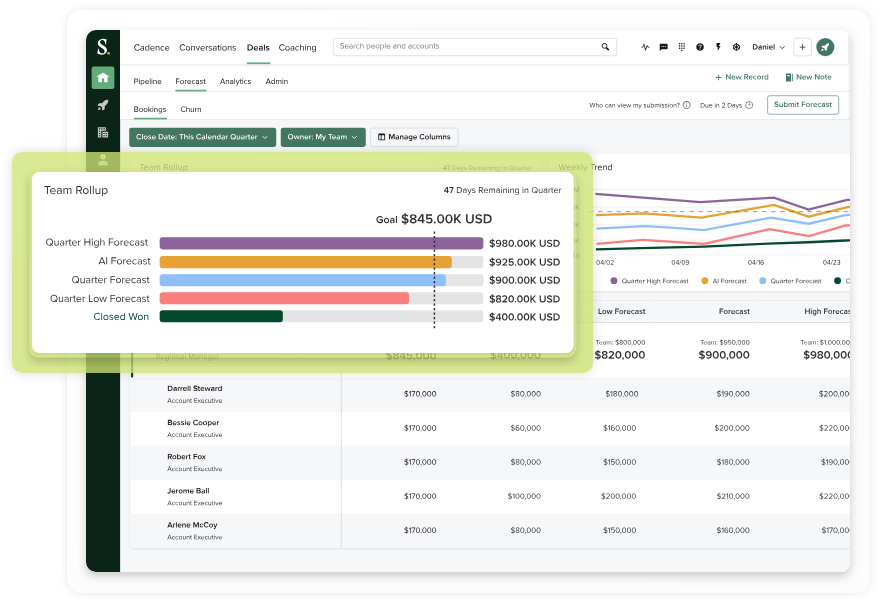Viewport: 880px width, 603px height.
Task: Select Bessie Cooper row name
Action: tap(193, 423)
